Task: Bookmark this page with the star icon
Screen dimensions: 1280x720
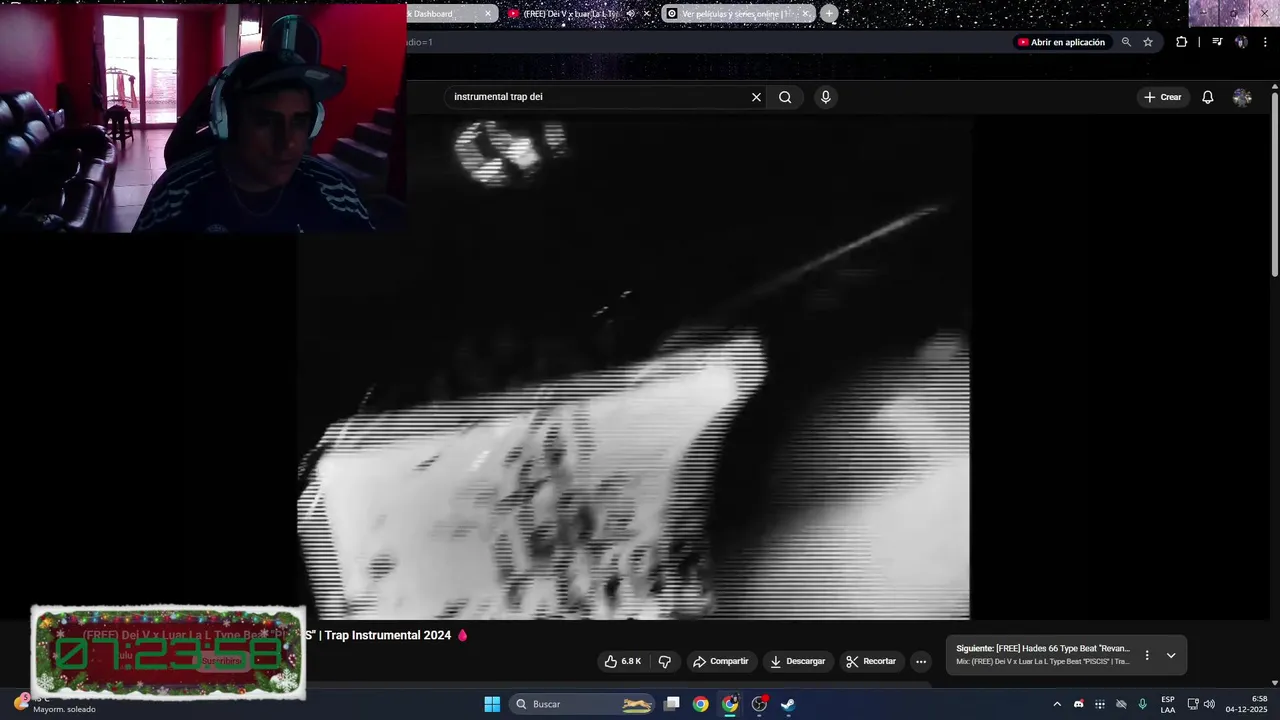Action: tap(1148, 42)
